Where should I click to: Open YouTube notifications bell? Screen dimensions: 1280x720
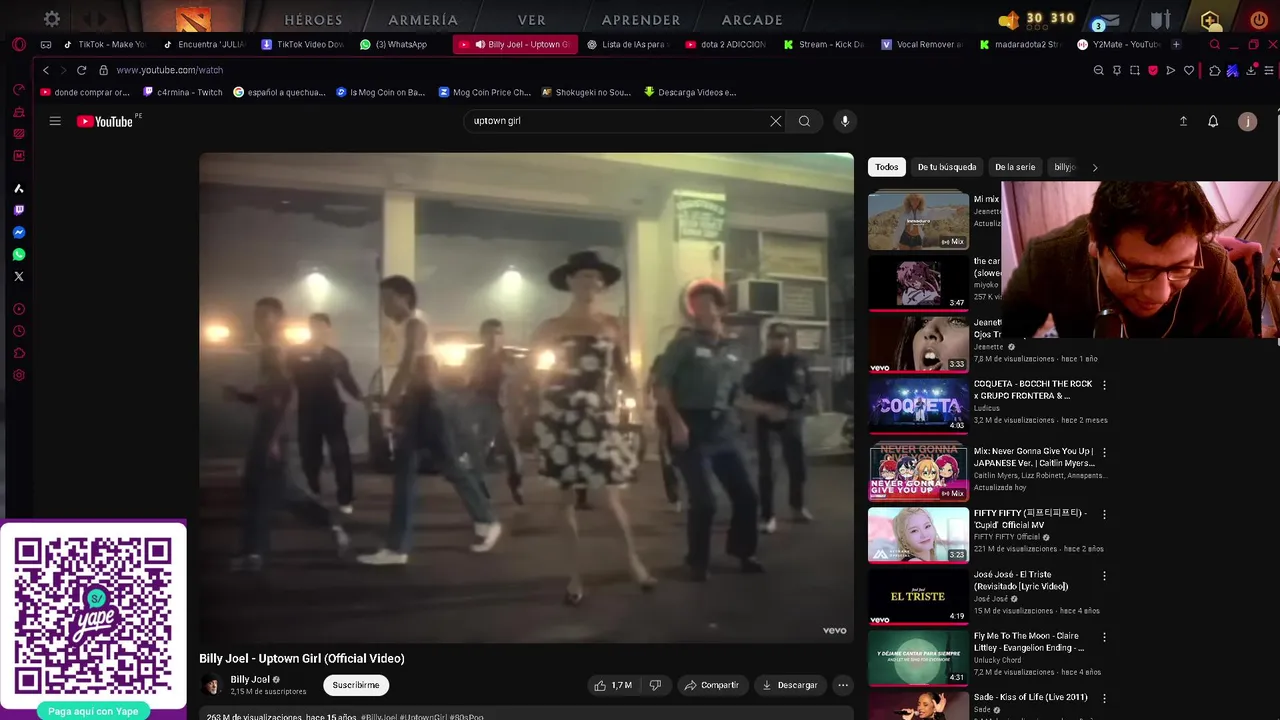click(1213, 121)
